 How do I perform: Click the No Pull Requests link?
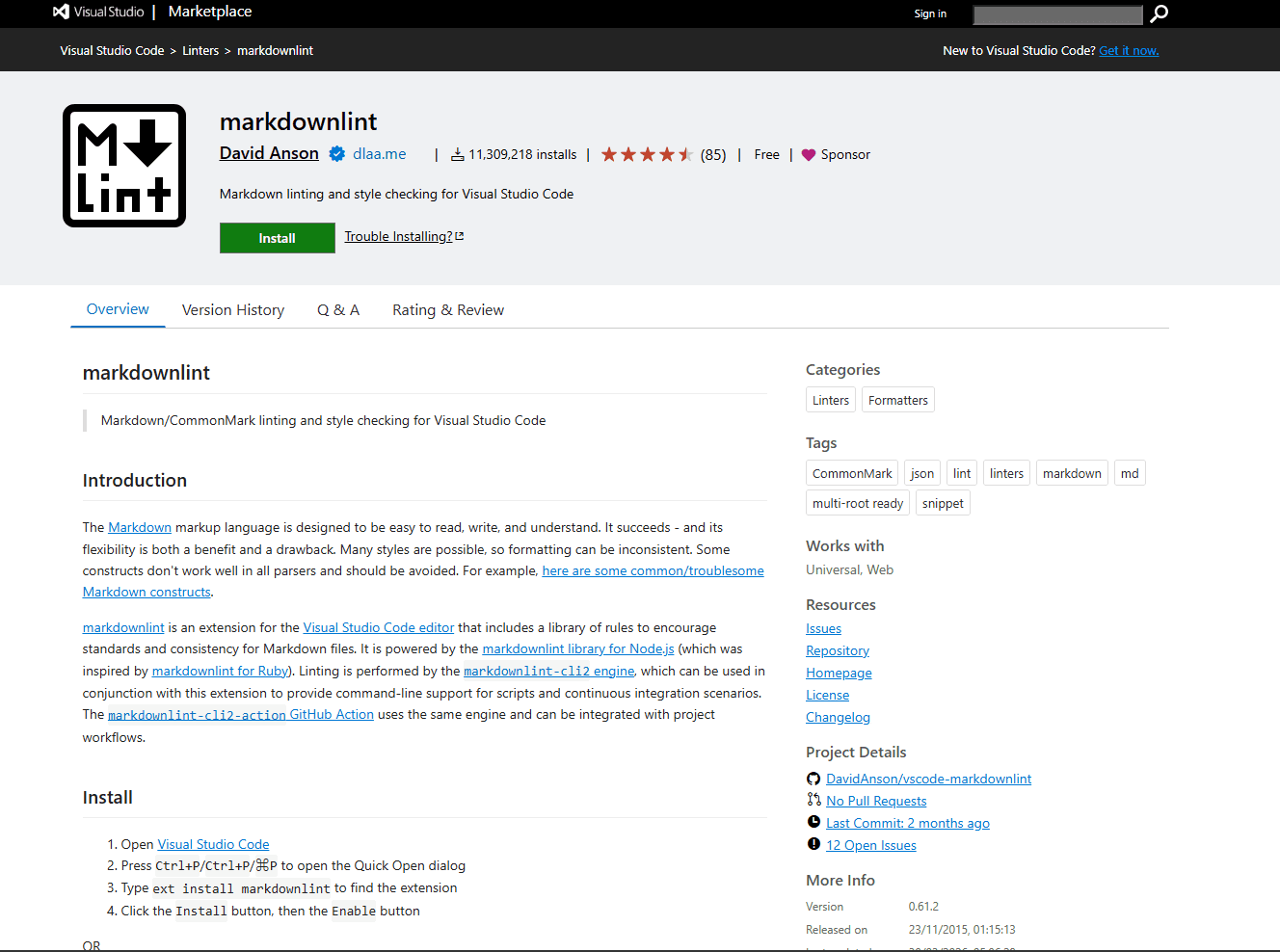[x=876, y=801]
